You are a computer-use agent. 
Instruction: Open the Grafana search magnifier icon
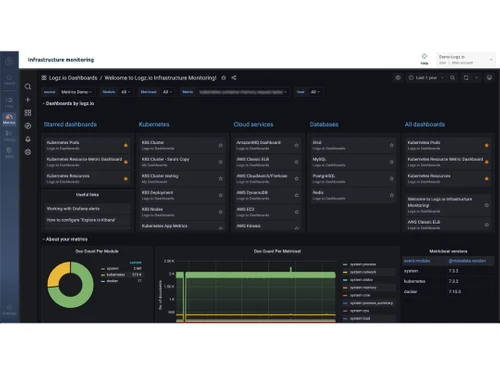(28, 87)
